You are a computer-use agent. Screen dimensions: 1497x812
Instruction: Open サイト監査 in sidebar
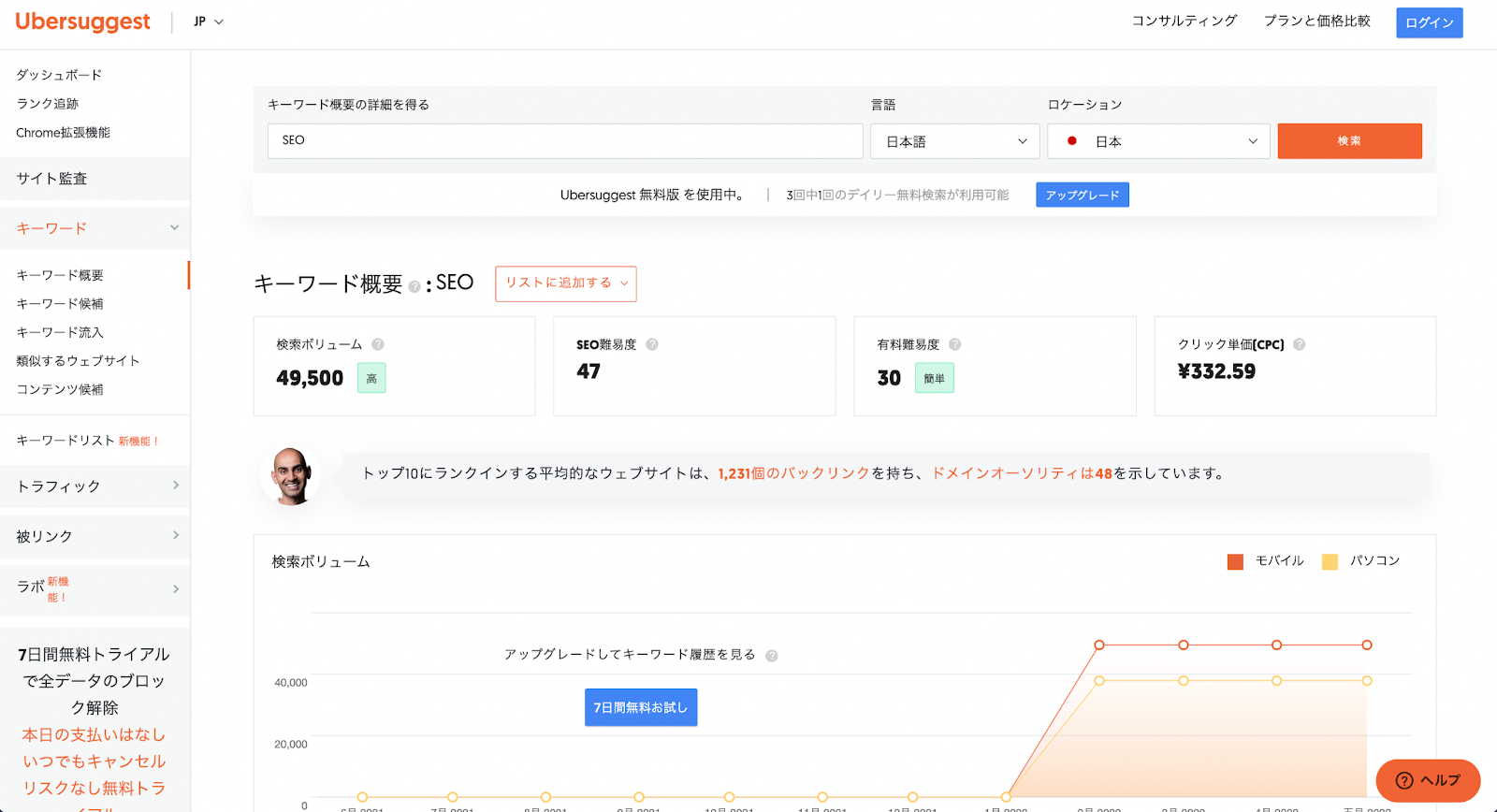51,179
